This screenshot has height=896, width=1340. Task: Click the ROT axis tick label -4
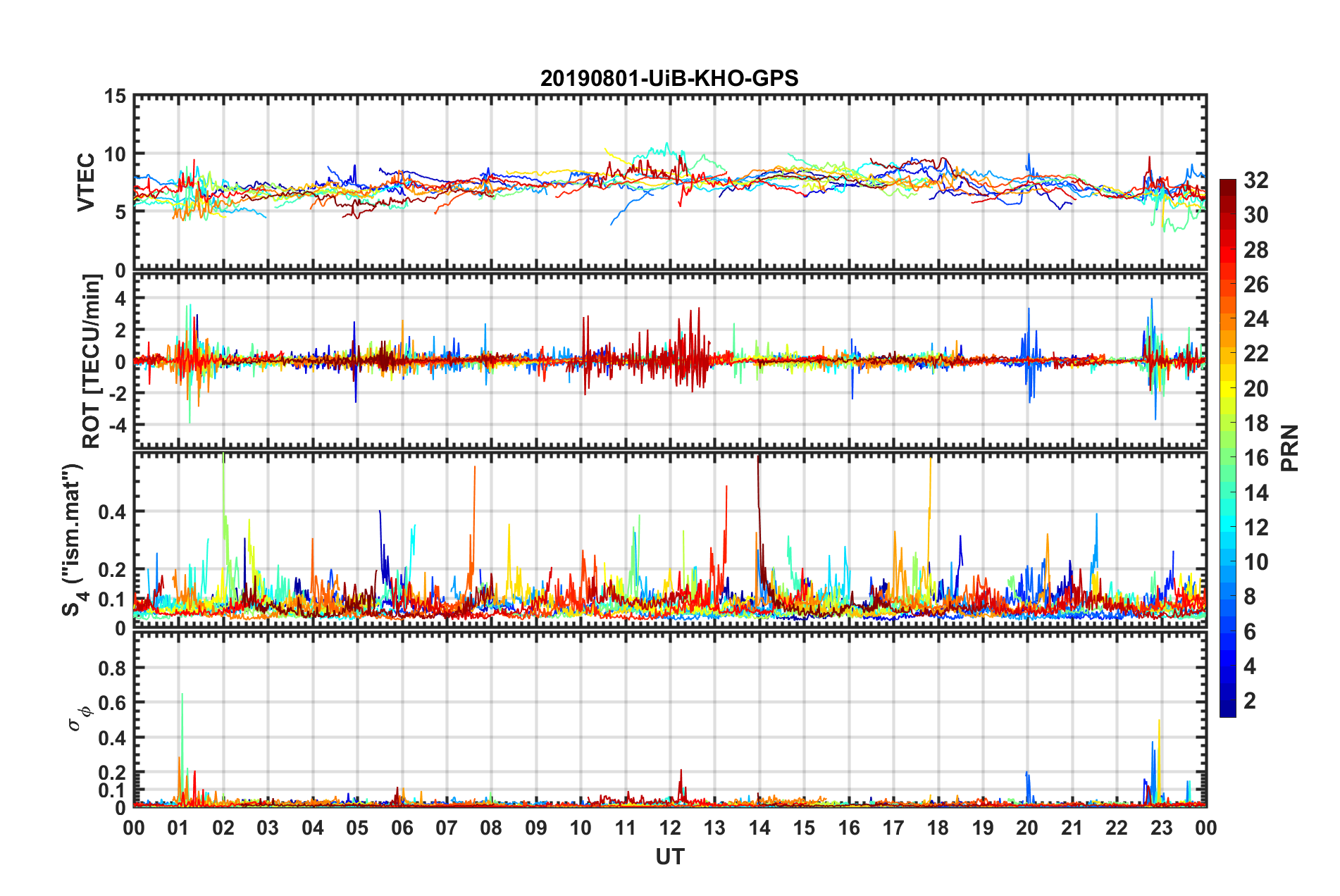114,425
